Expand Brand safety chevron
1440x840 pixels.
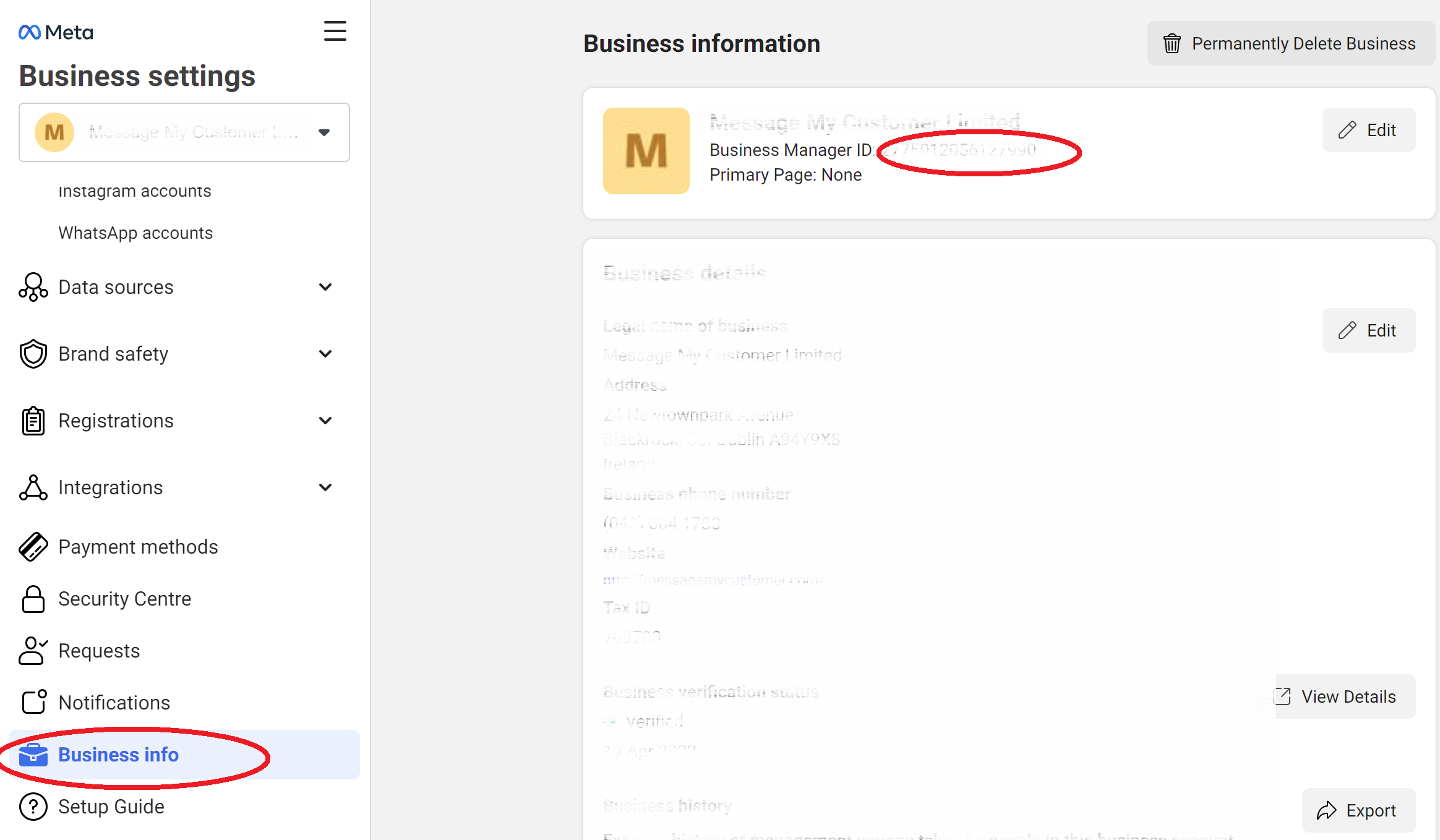(x=325, y=354)
